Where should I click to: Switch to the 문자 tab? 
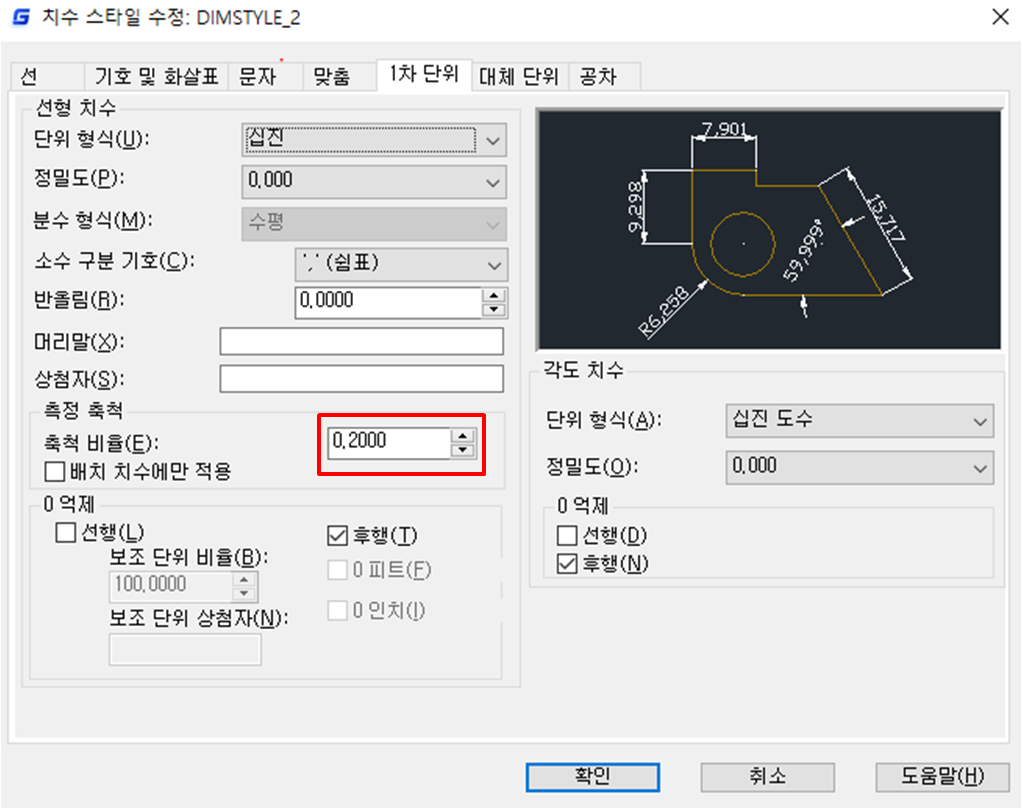pyautogui.click(x=265, y=77)
